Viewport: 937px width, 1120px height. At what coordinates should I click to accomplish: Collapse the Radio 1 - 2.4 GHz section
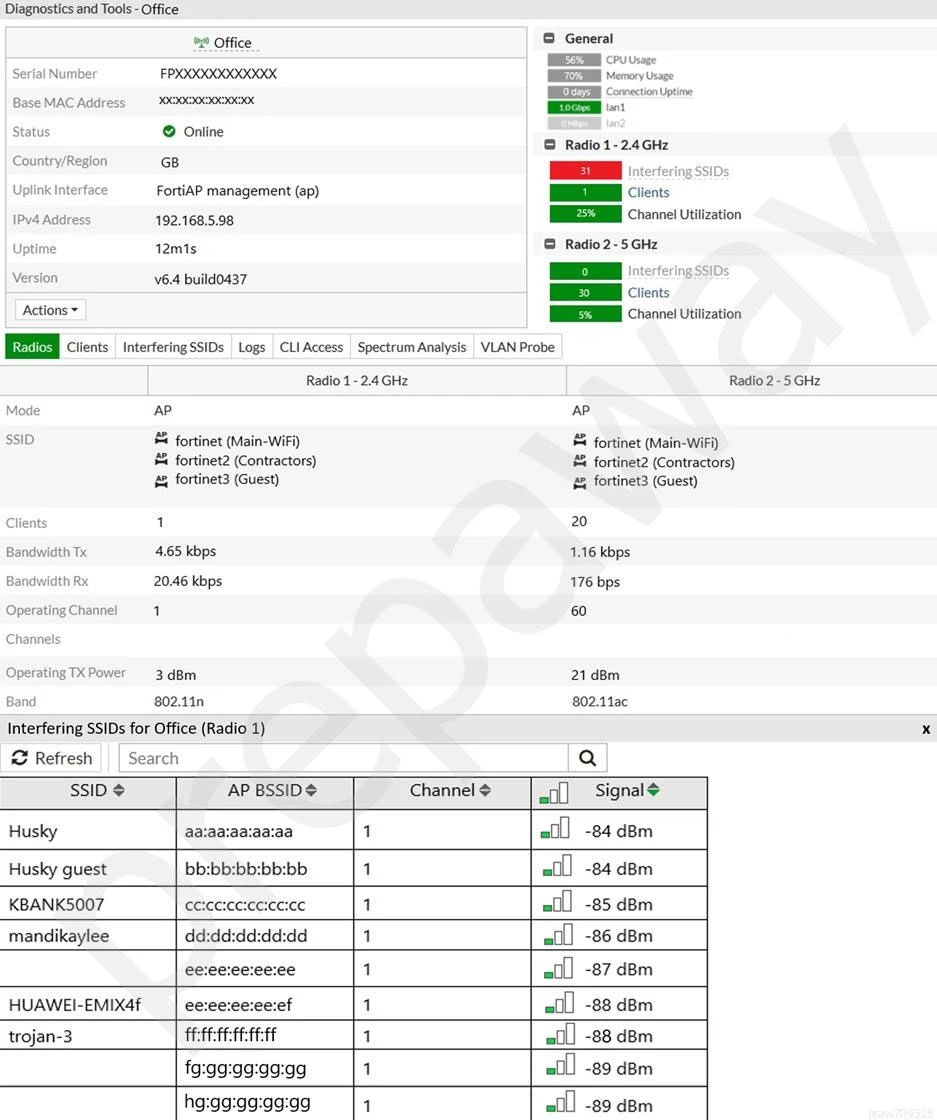(549, 145)
